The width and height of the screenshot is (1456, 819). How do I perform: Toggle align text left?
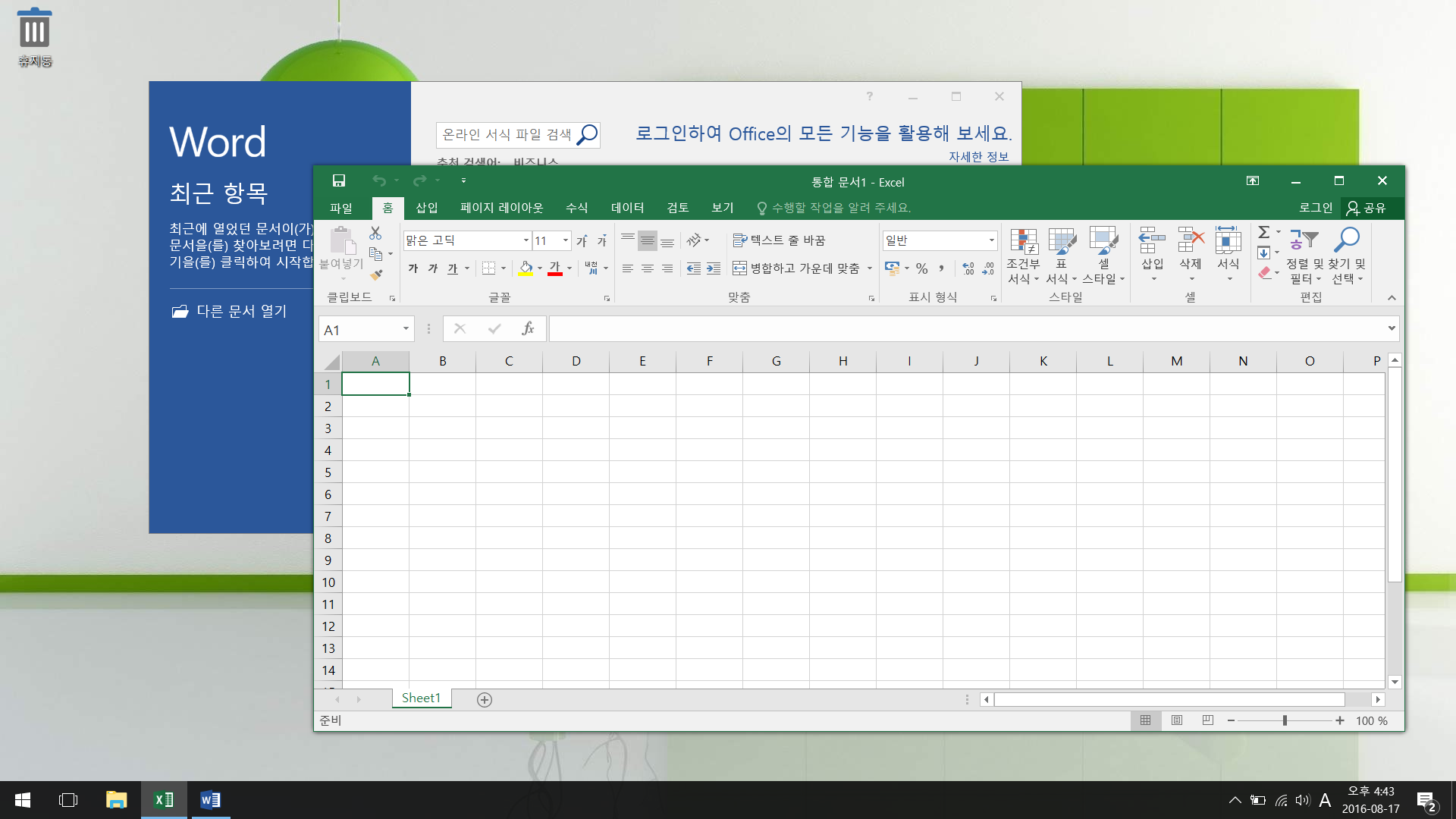(x=628, y=268)
